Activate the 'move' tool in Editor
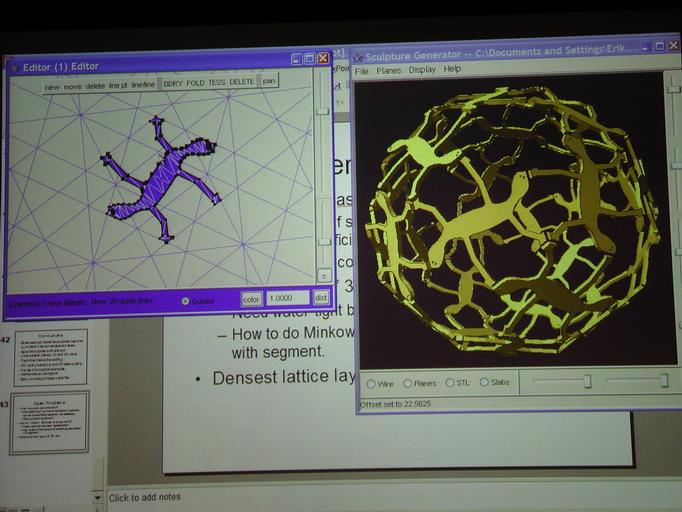 tap(73, 85)
